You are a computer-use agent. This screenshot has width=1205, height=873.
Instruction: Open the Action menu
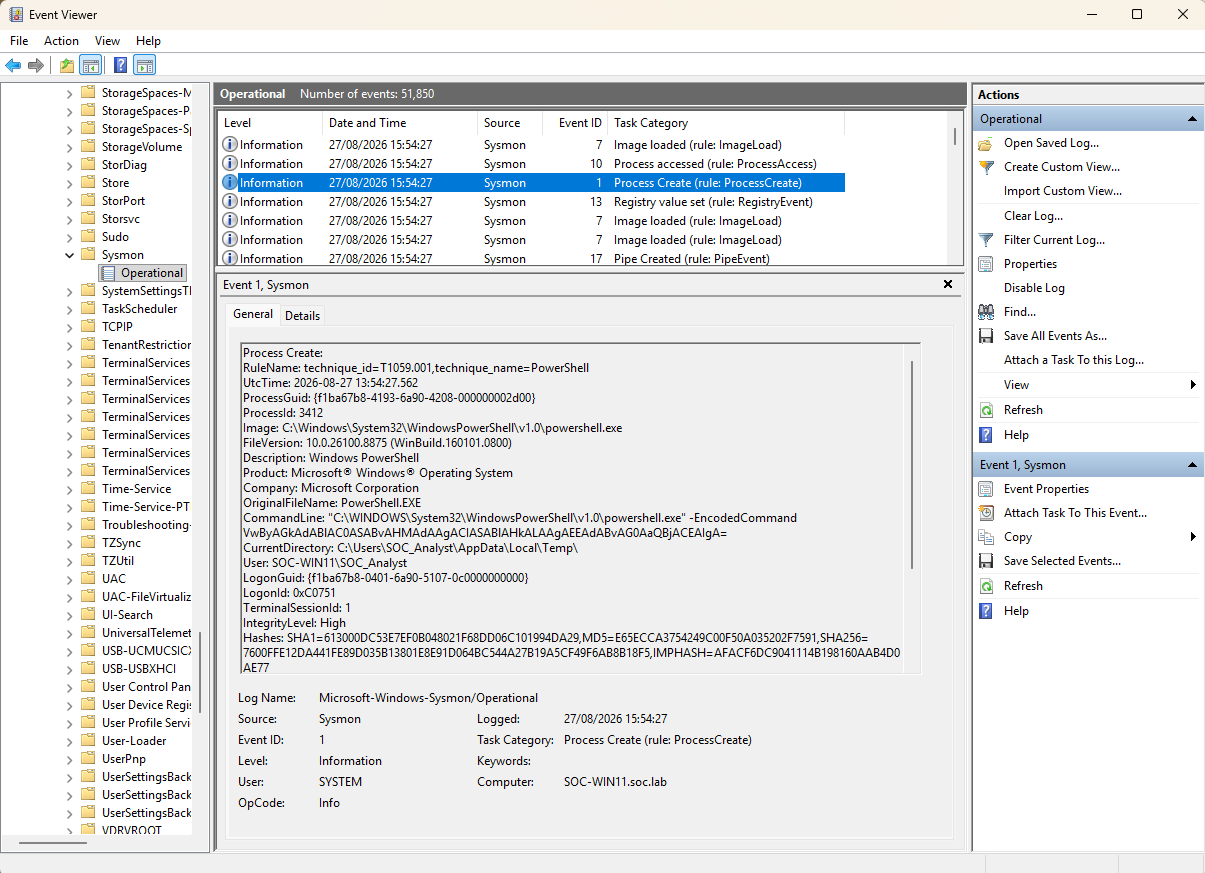pyautogui.click(x=61, y=41)
